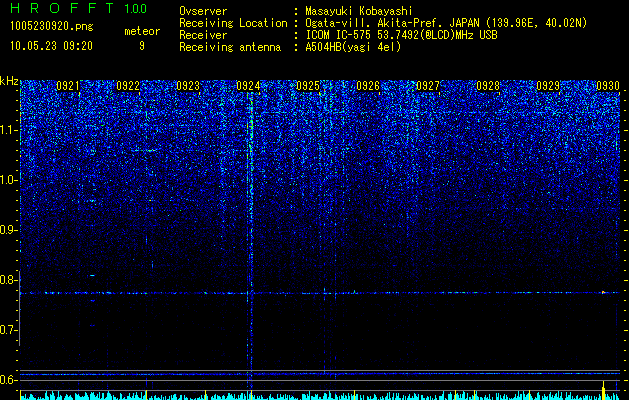Click the meteor label text
629x400 pixels.
click(142, 31)
